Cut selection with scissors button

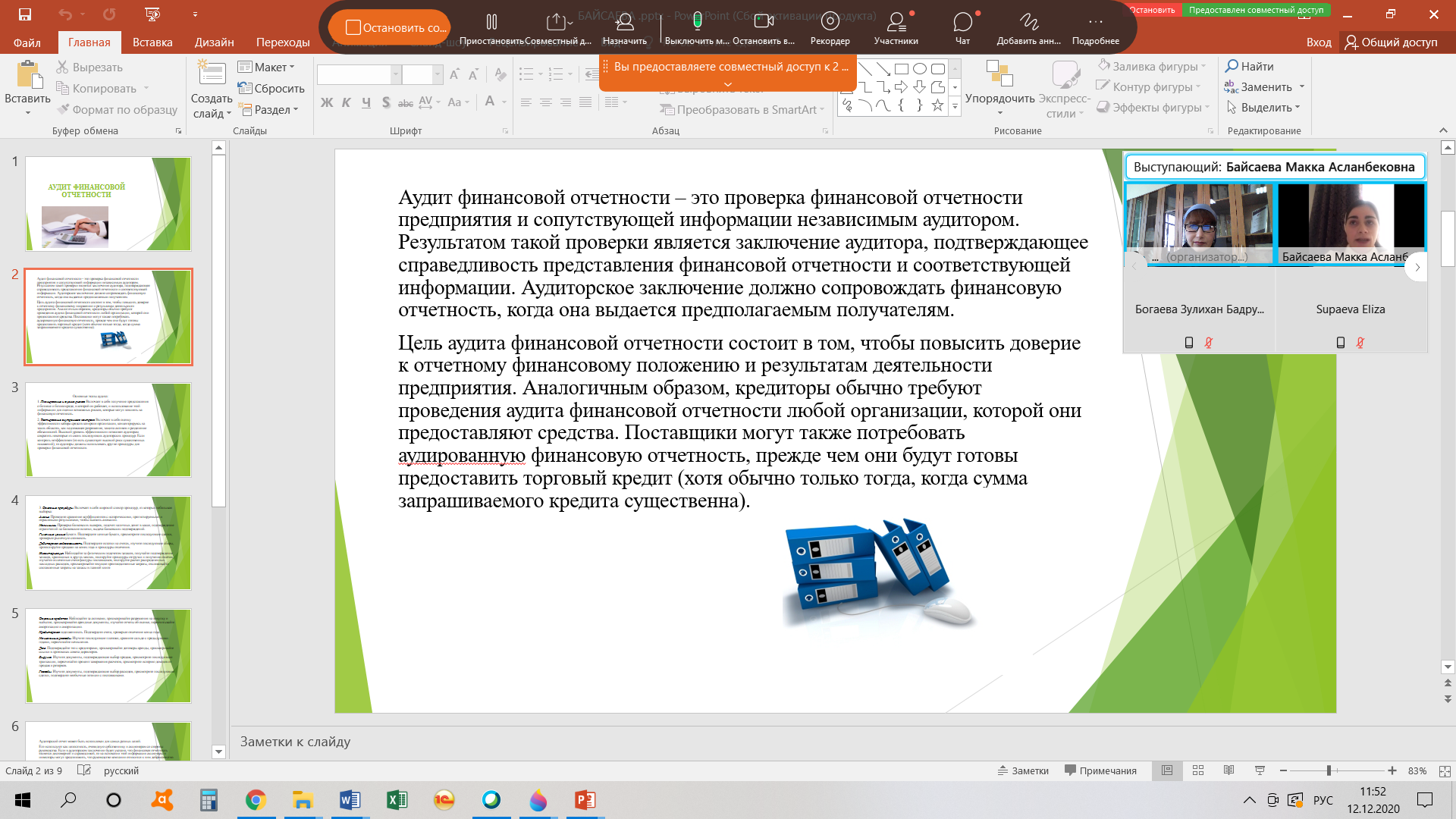pyautogui.click(x=89, y=67)
